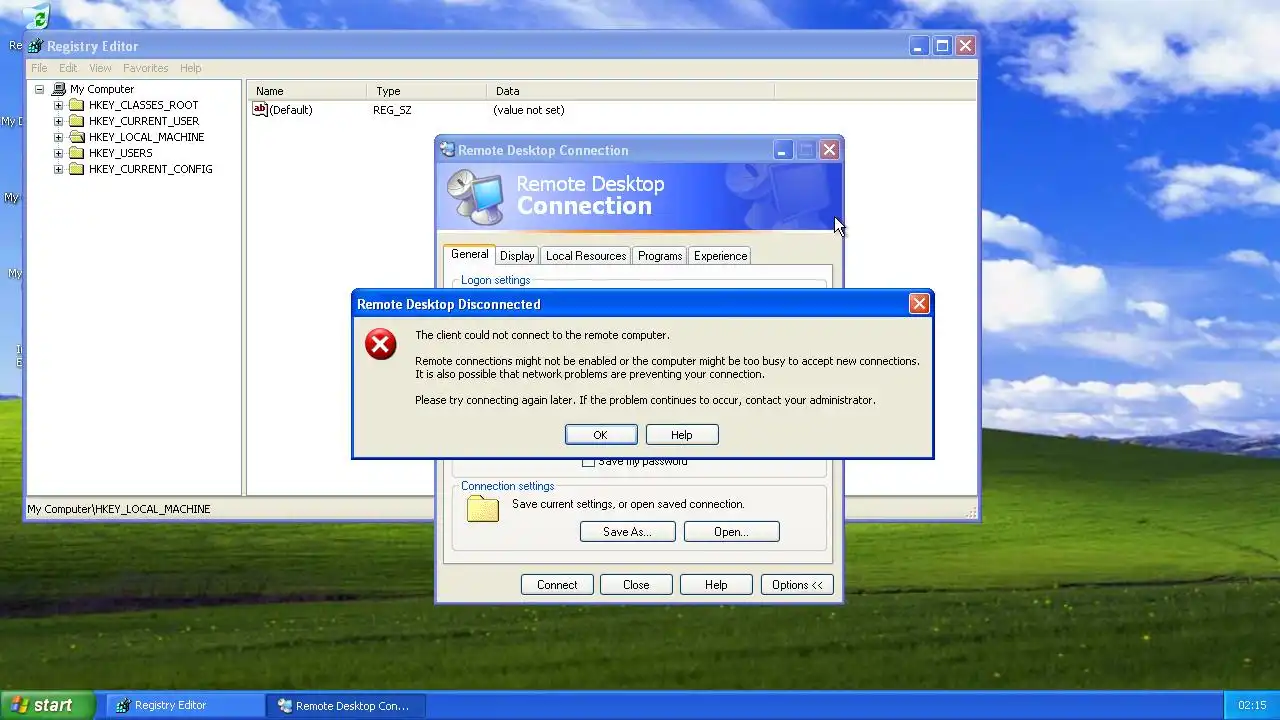This screenshot has height=720, width=1280.
Task: Expand HKEY_LOCAL_MACHINE key
Action: pos(58,137)
